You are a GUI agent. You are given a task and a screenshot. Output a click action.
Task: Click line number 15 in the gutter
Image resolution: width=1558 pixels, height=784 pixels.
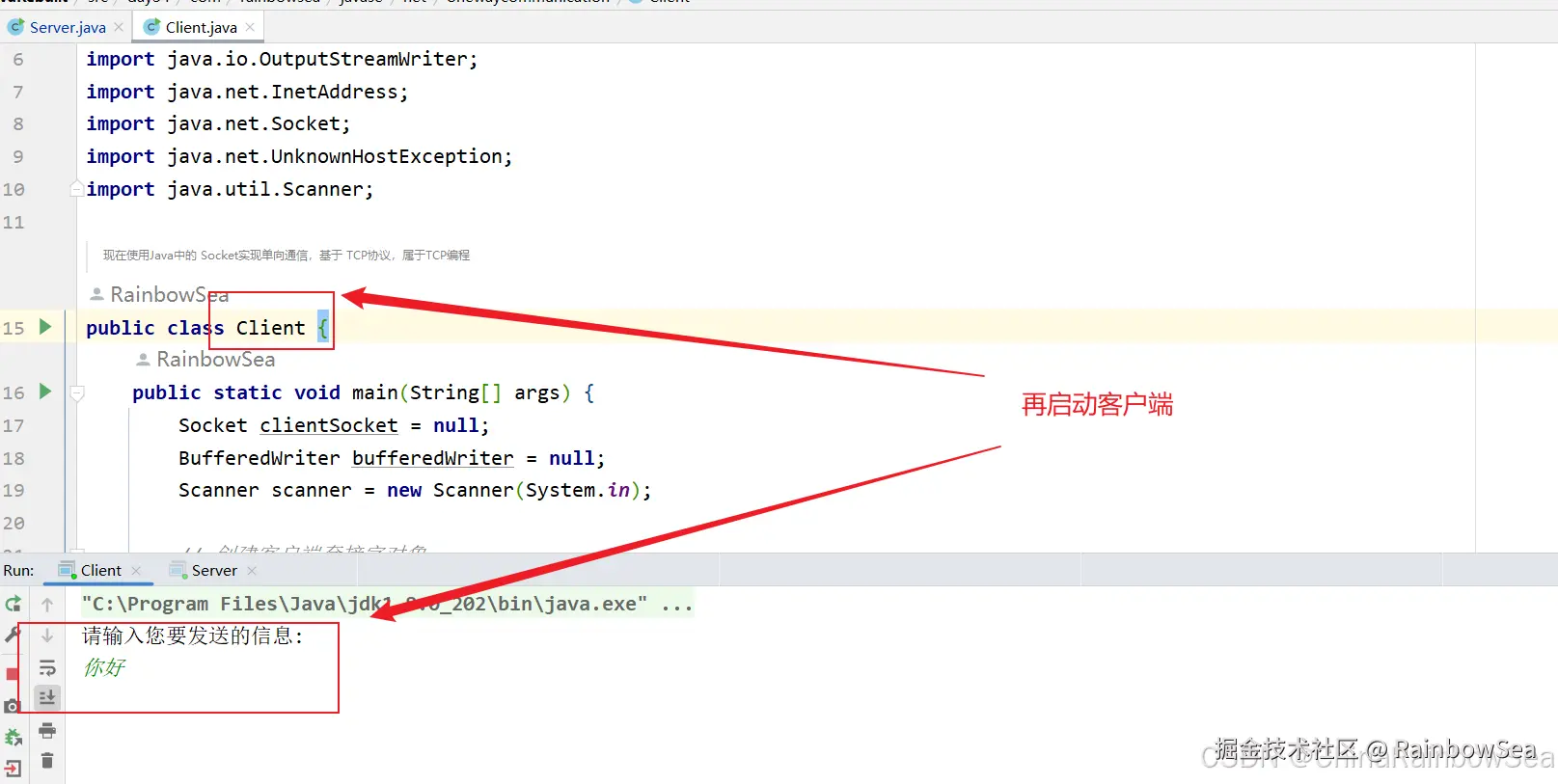pyautogui.click(x=14, y=328)
